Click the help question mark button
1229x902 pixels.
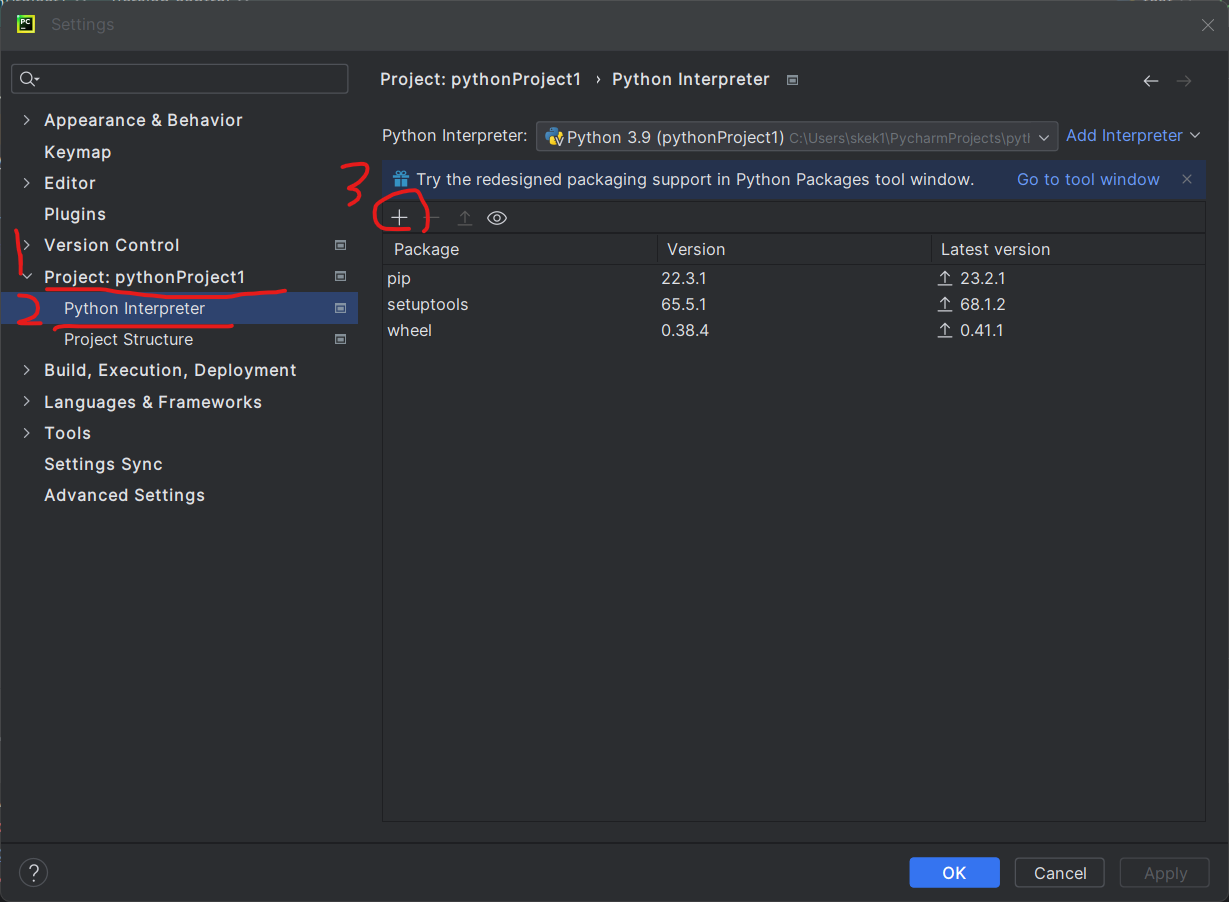coord(33,872)
